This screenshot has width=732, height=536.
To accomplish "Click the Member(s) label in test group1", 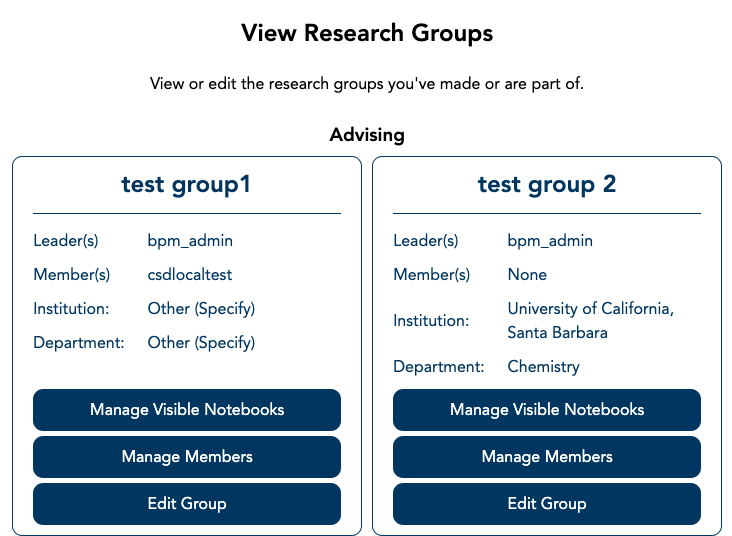I will click(66, 275).
